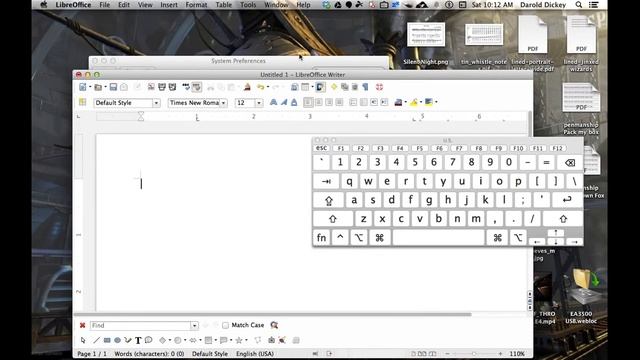Image resolution: width=640 pixels, height=360 pixels.
Task: Expand the Basic Shapes dropdown arrow
Action: pyautogui.click(x=170, y=340)
